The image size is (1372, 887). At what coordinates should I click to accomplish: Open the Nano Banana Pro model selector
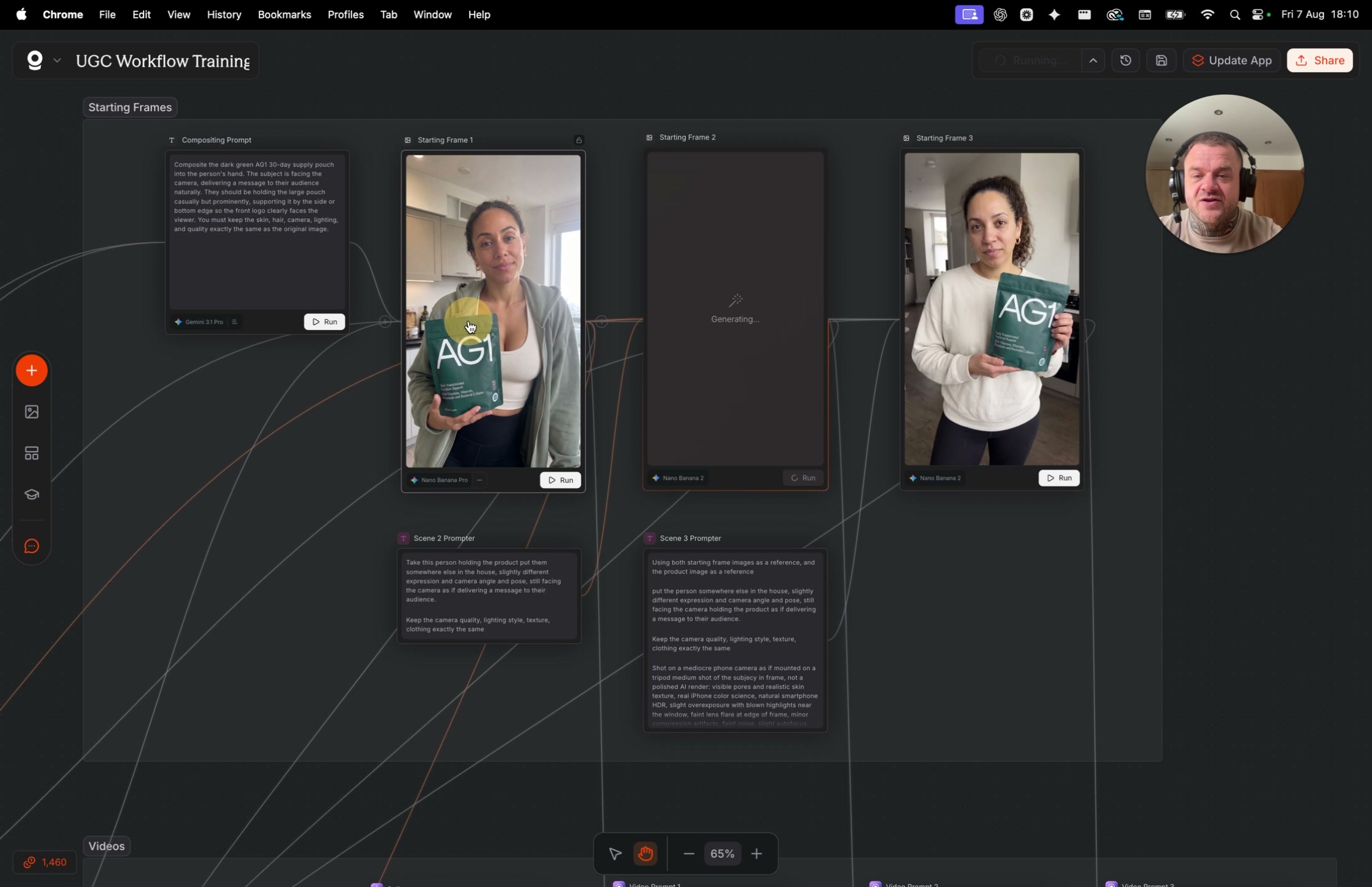click(x=439, y=480)
